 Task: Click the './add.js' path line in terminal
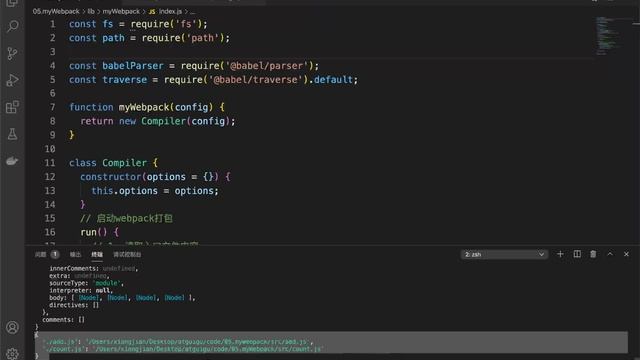click(178, 342)
